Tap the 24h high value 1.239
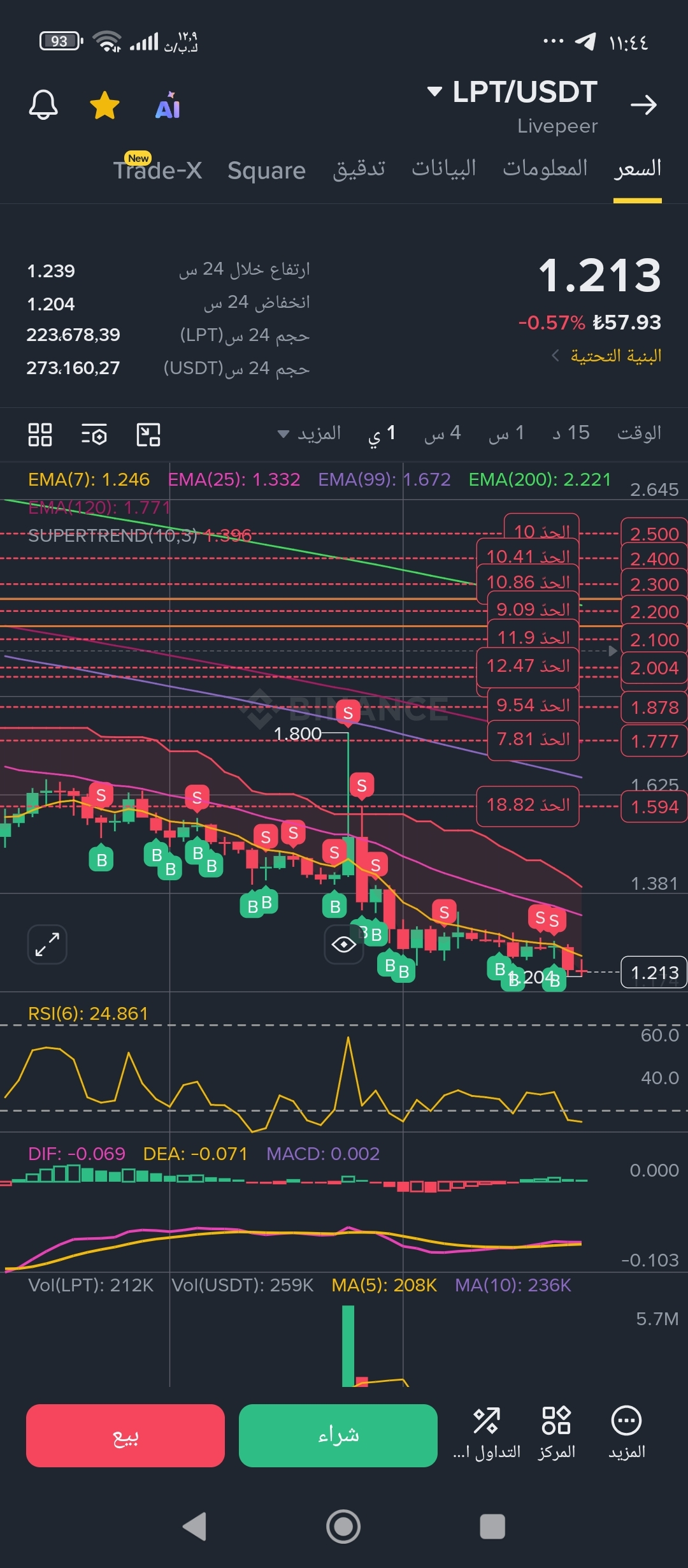The width and height of the screenshot is (688, 1568). click(x=51, y=271)
